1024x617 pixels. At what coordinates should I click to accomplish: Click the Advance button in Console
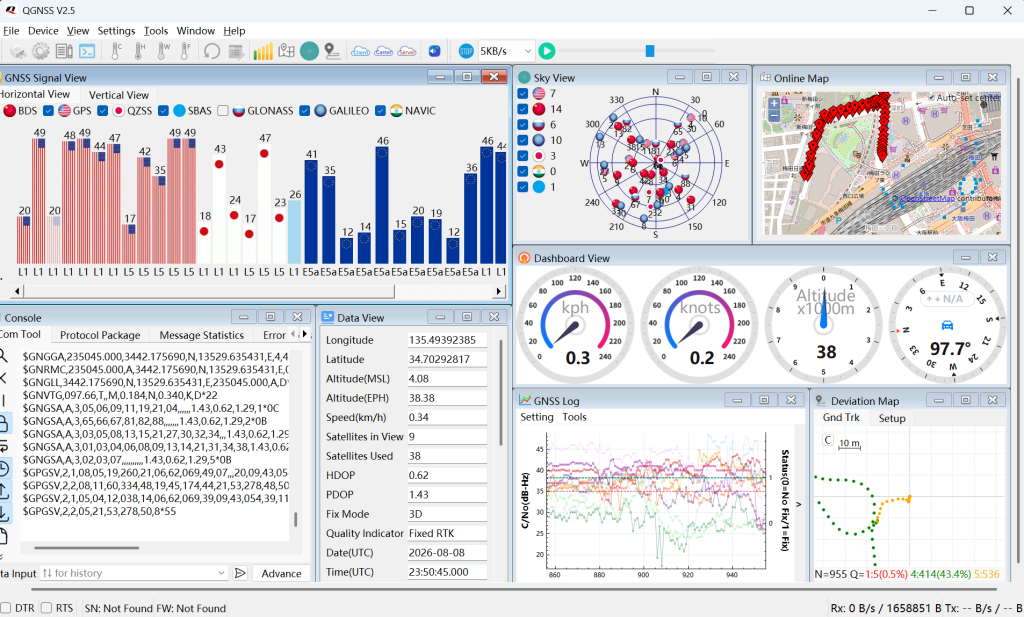(281, 573)
